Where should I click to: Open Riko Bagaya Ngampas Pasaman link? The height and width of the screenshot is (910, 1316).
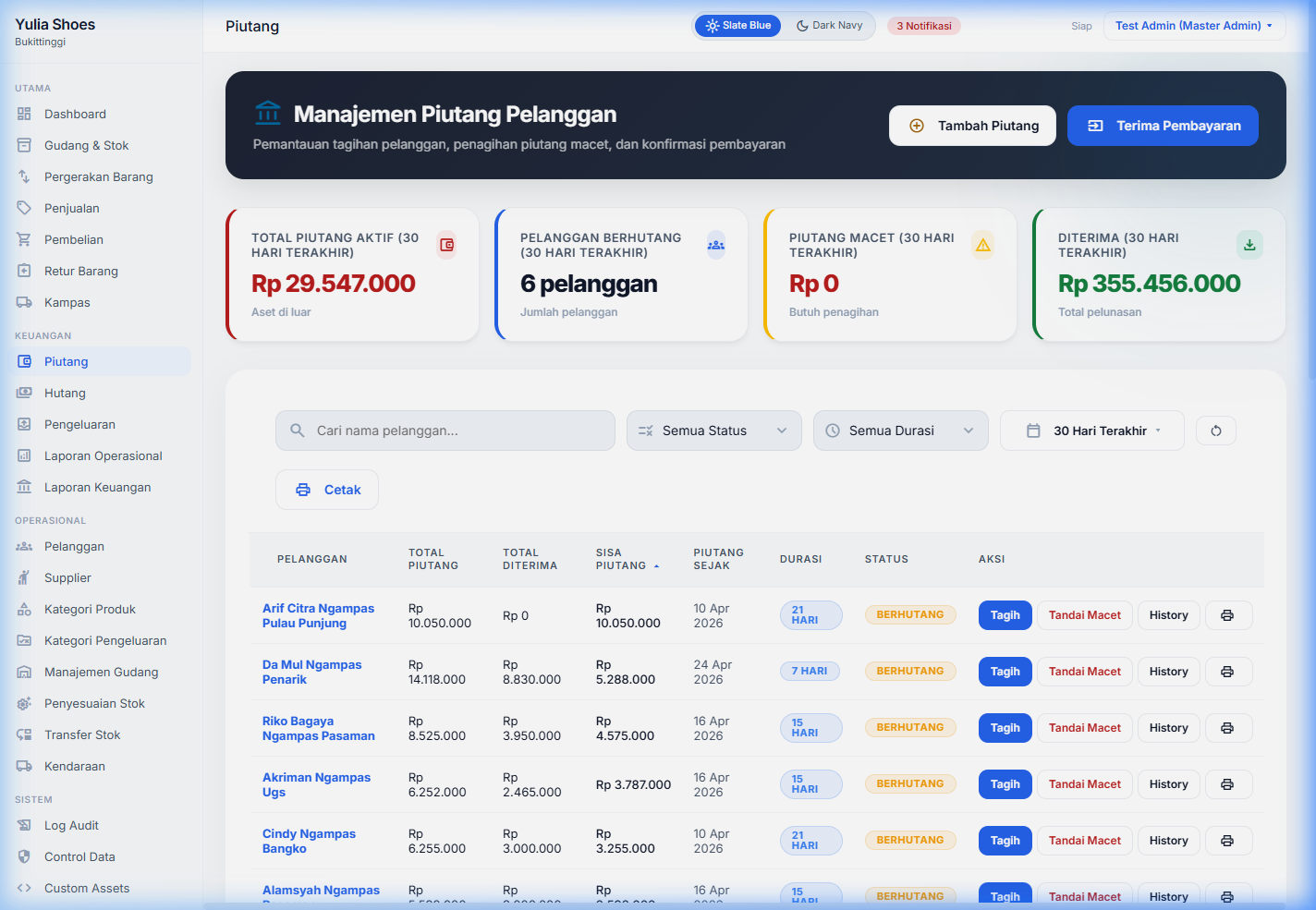pos(318,728)
